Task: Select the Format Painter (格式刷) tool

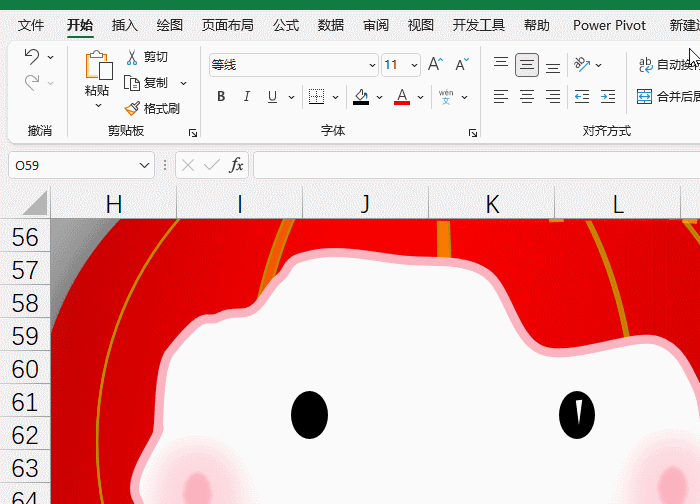Action: pos(152,108)
